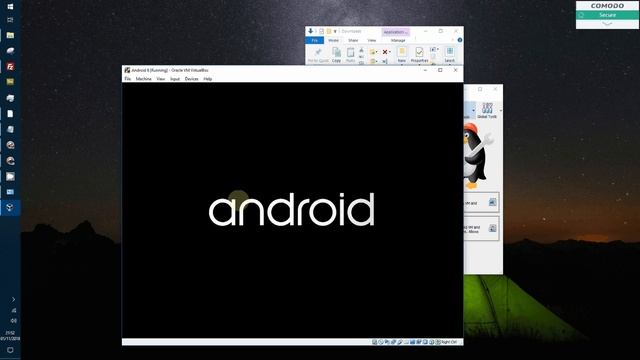Switch to Share ribbon tab in Explorer
Viewport: 640px width, 360px height.
353,40
